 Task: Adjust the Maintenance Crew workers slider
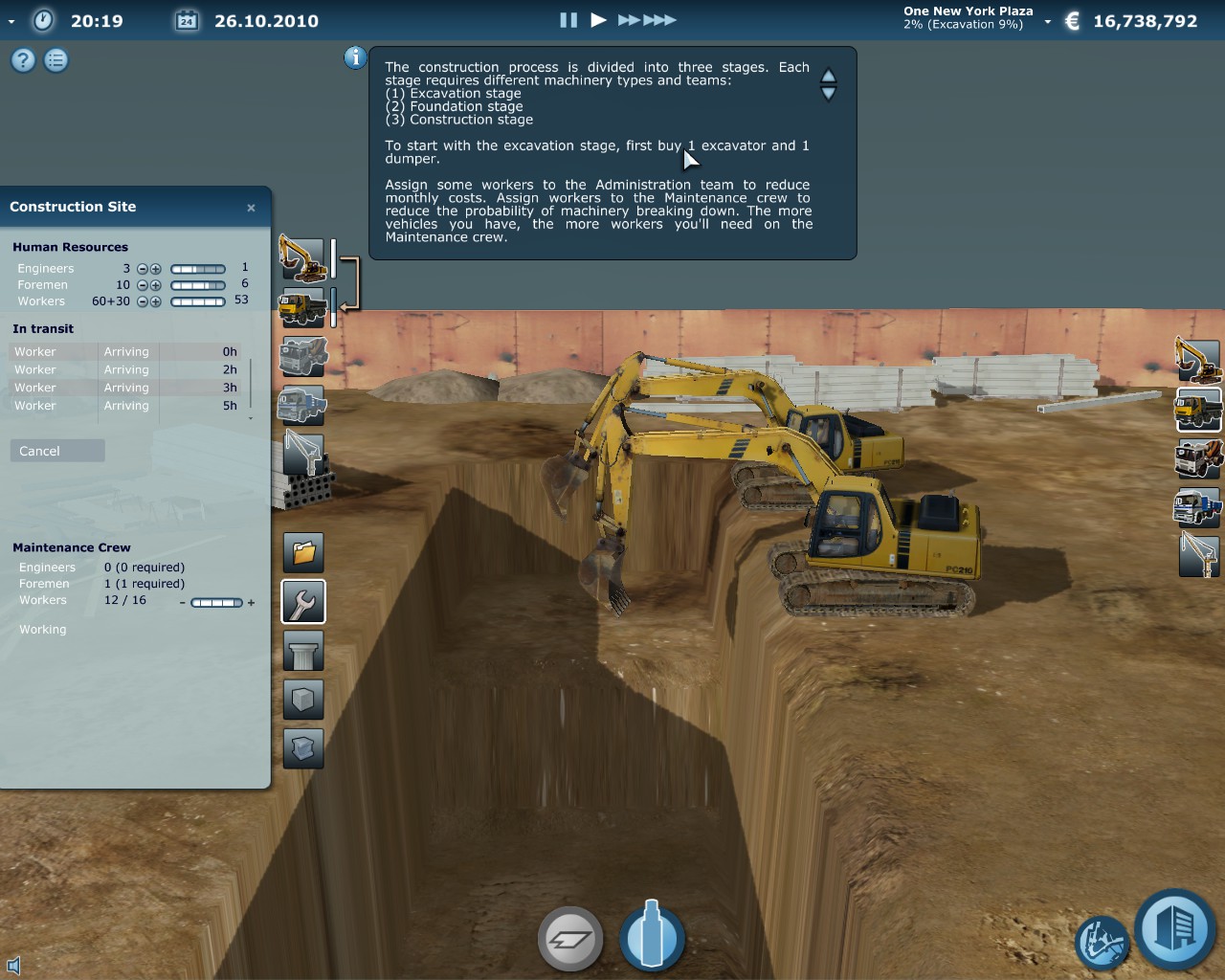pos(216,603)
